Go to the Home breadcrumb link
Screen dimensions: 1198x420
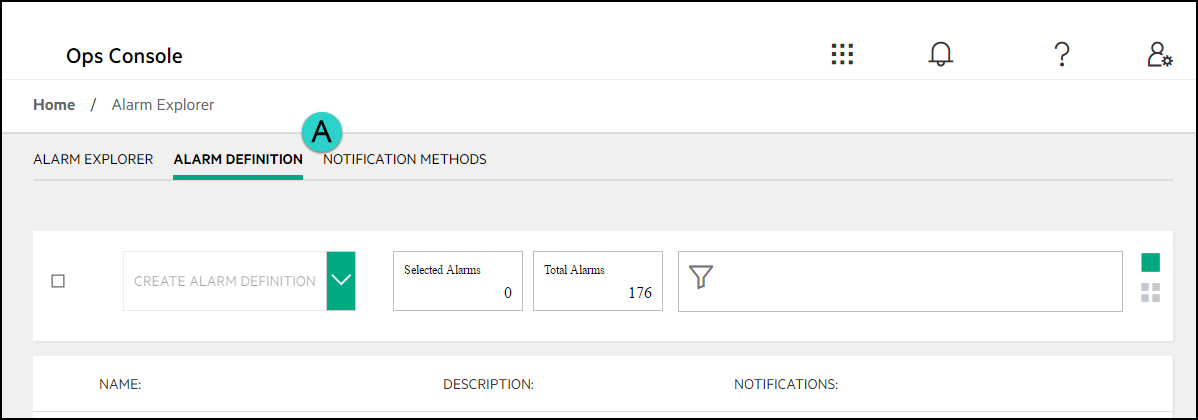(54, 104)
